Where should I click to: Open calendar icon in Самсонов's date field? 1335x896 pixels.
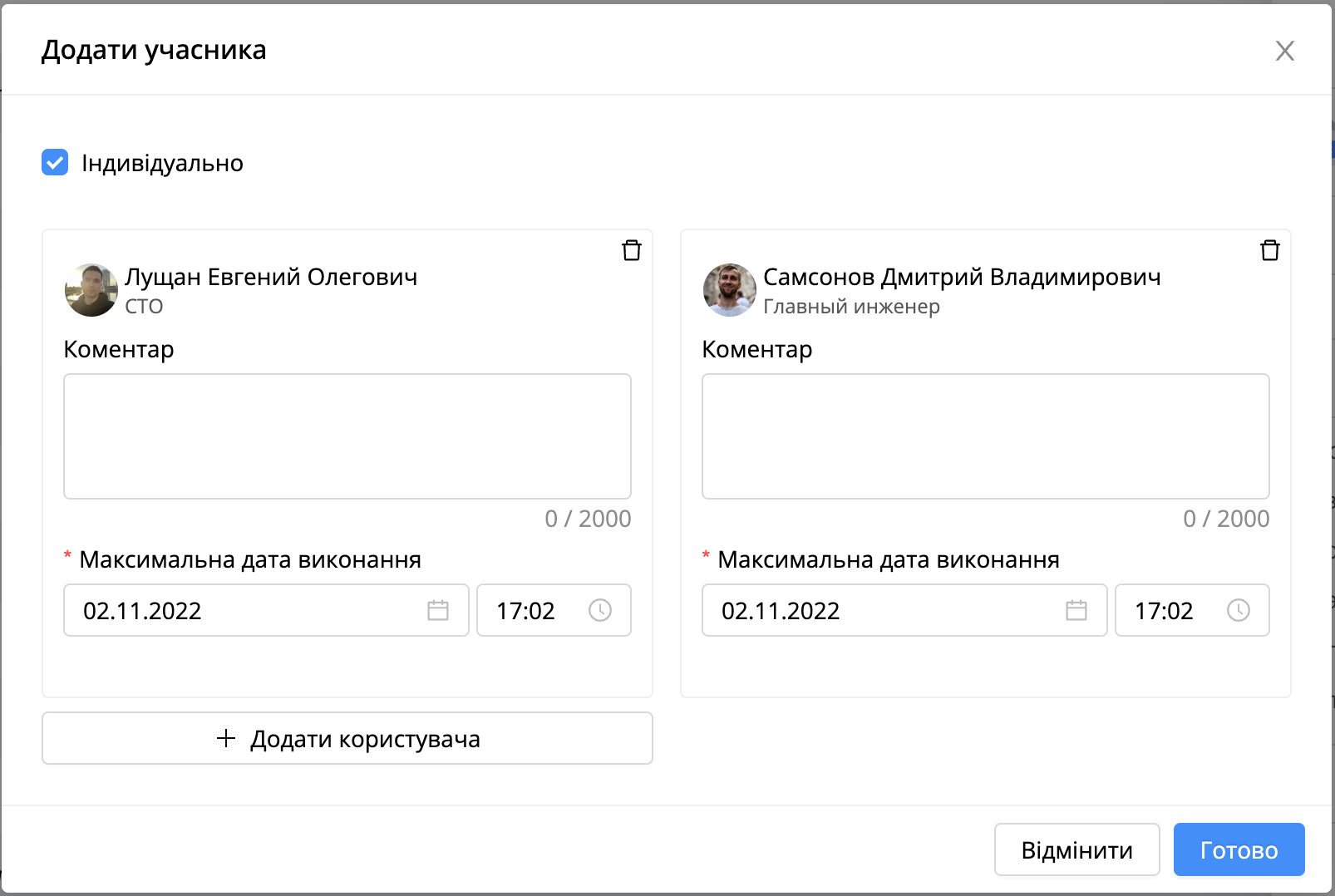pos(1076,610)
